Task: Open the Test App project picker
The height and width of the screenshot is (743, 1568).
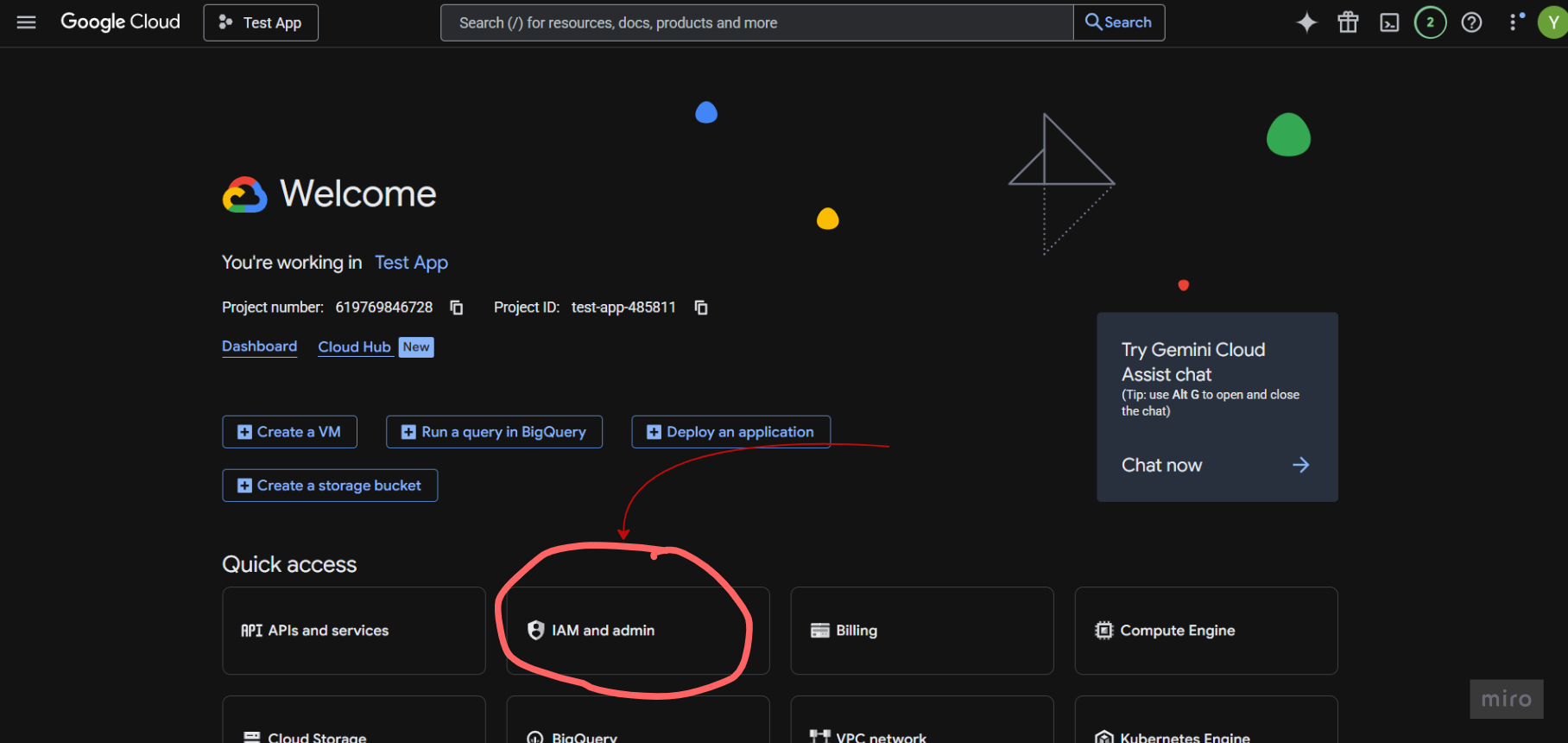Action: (261, 22)
